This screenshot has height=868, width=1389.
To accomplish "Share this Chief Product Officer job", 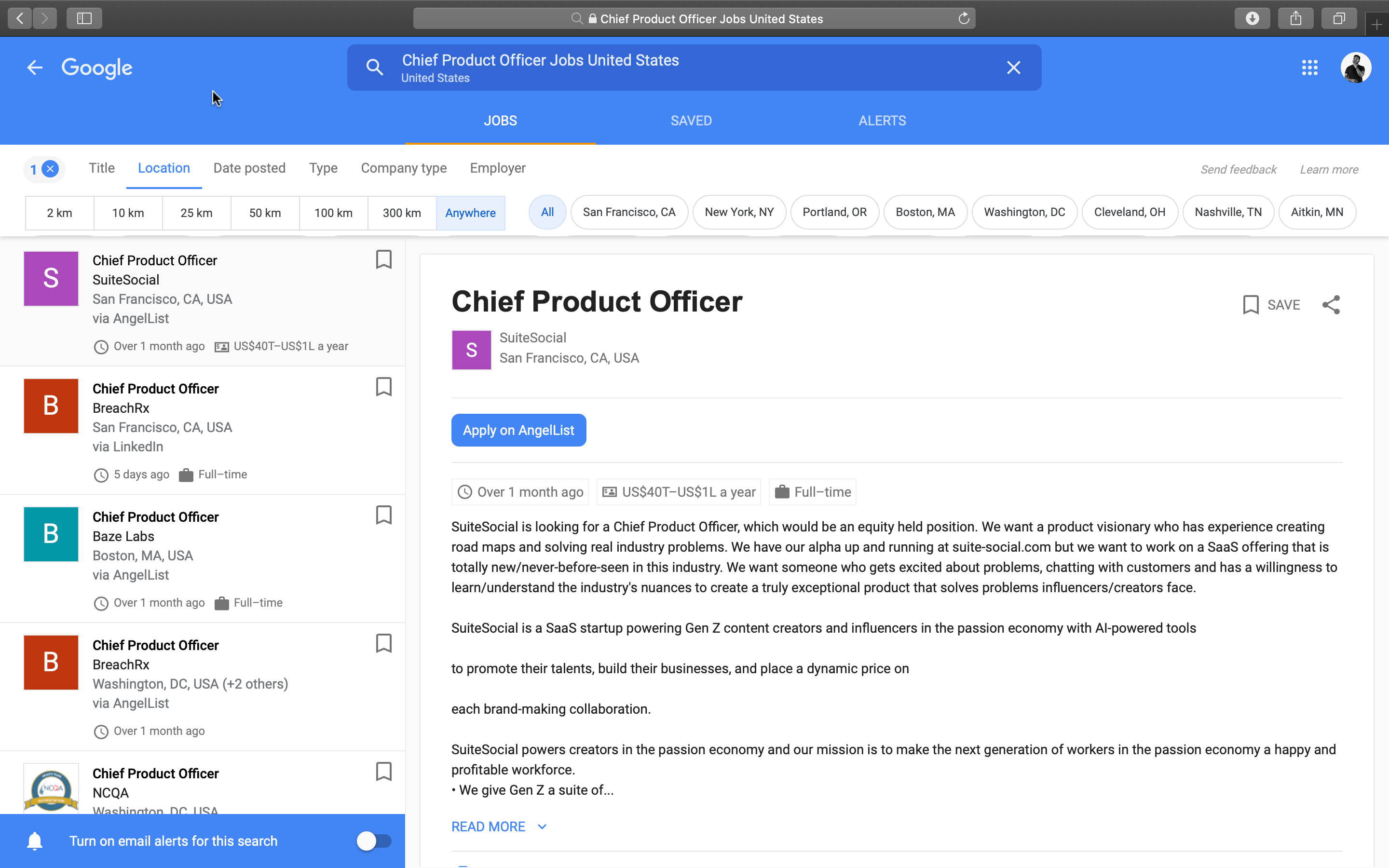I will click(1331, 305).
